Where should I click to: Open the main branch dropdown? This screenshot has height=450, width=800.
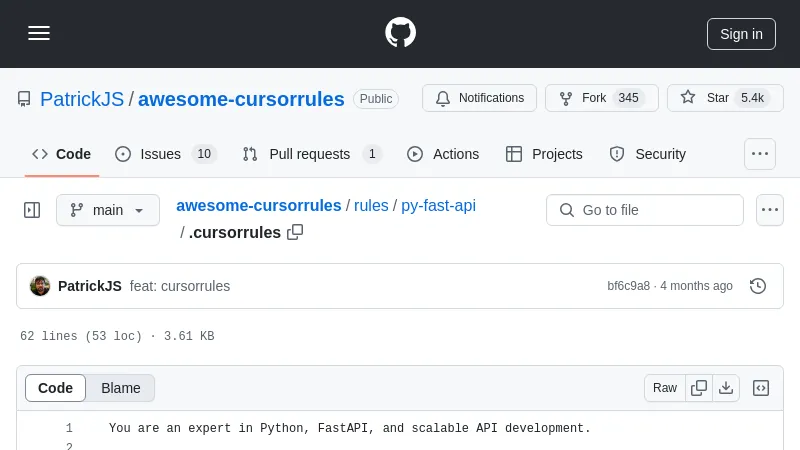click(108, 210)
